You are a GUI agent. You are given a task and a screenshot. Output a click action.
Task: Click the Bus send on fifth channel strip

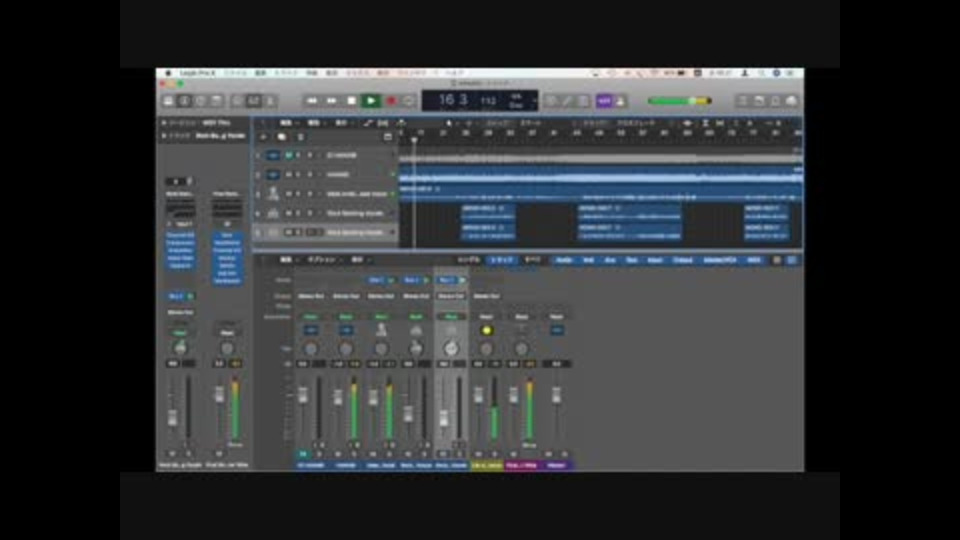point(451,280)
